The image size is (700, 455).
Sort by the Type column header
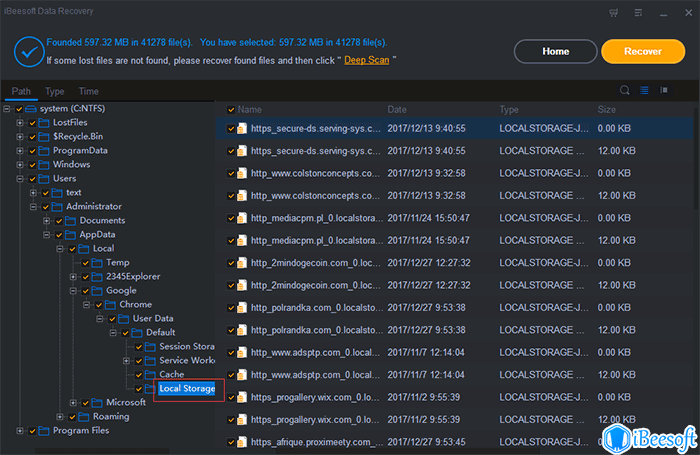pos(509,110)
